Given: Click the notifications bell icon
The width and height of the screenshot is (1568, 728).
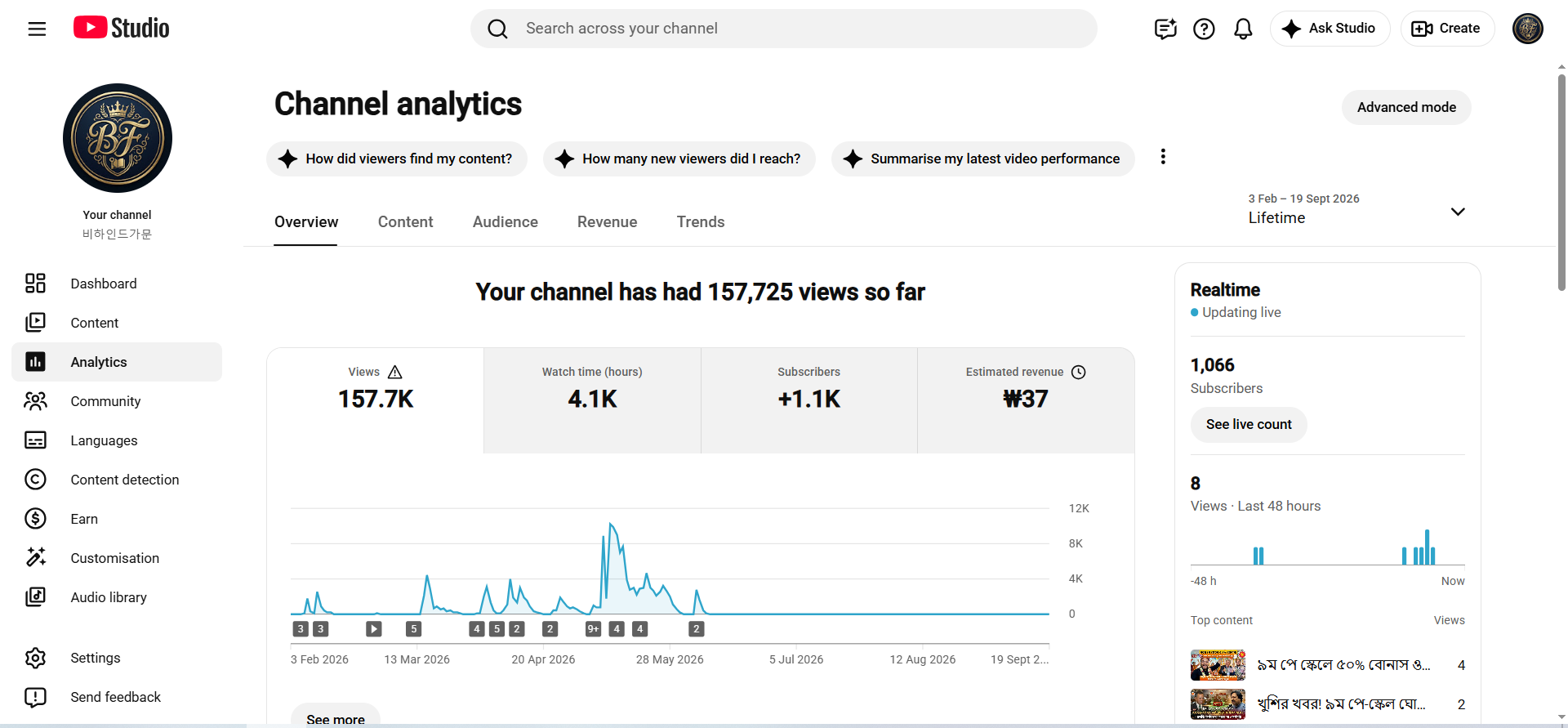Looking at the screenshot, I should 1243,29.
